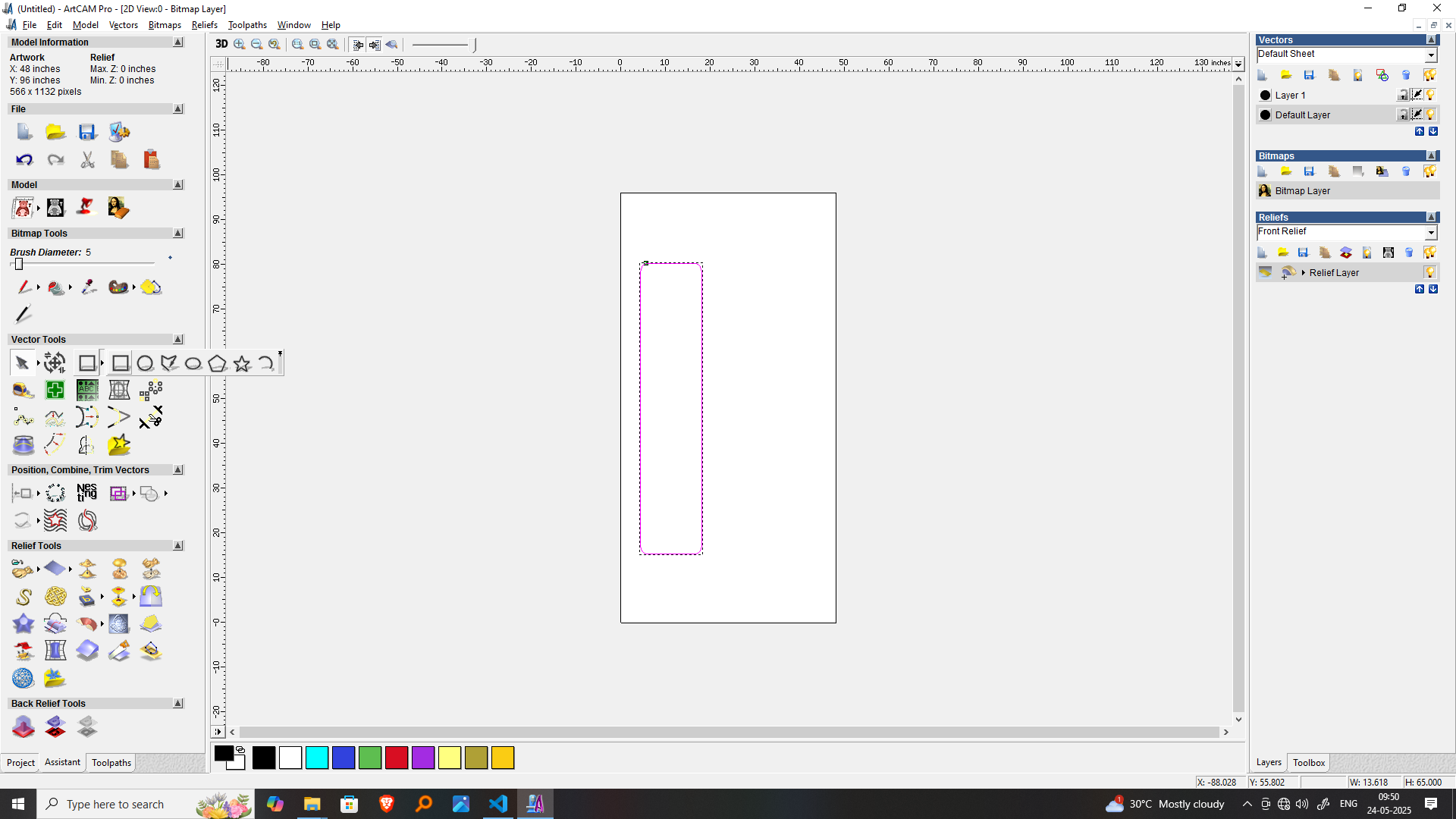Expand the Relief Layer combine mode arrow
Screen dimensions: 1456x819
[1304, 273]
